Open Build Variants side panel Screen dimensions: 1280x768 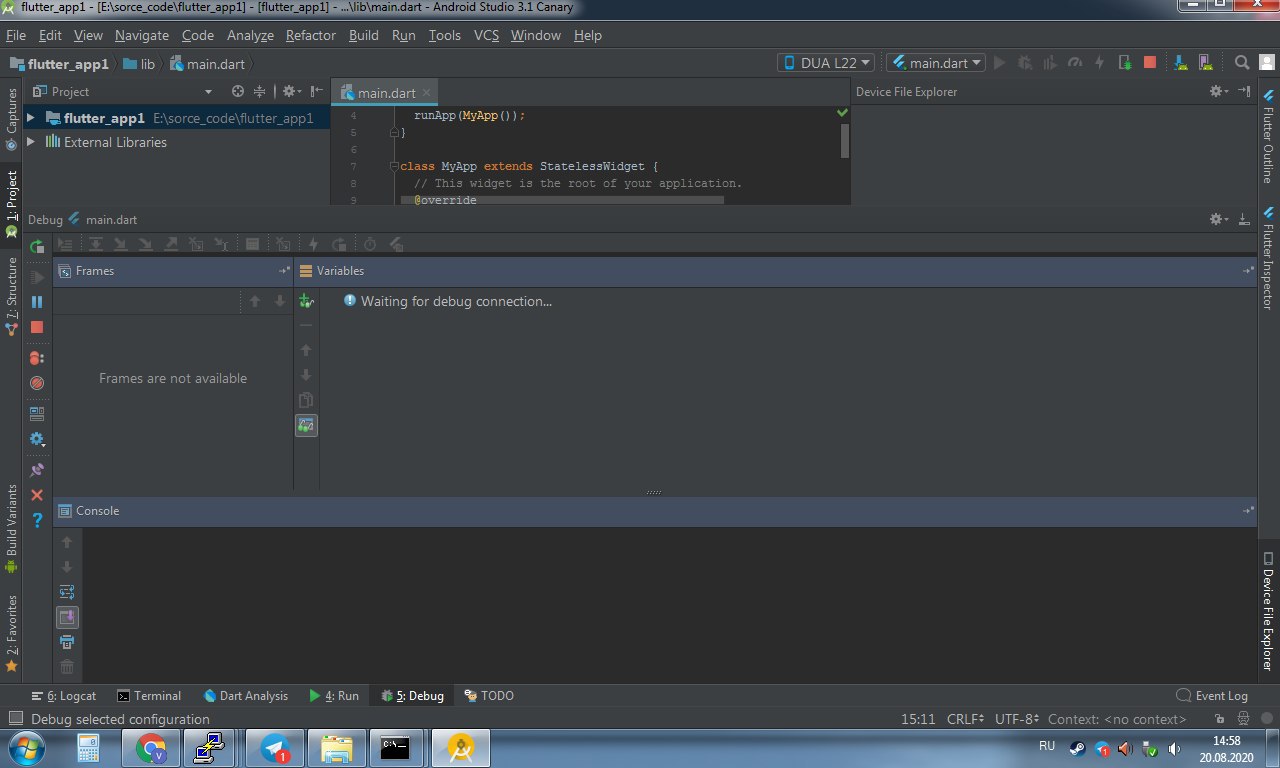[x=11, y=528]
